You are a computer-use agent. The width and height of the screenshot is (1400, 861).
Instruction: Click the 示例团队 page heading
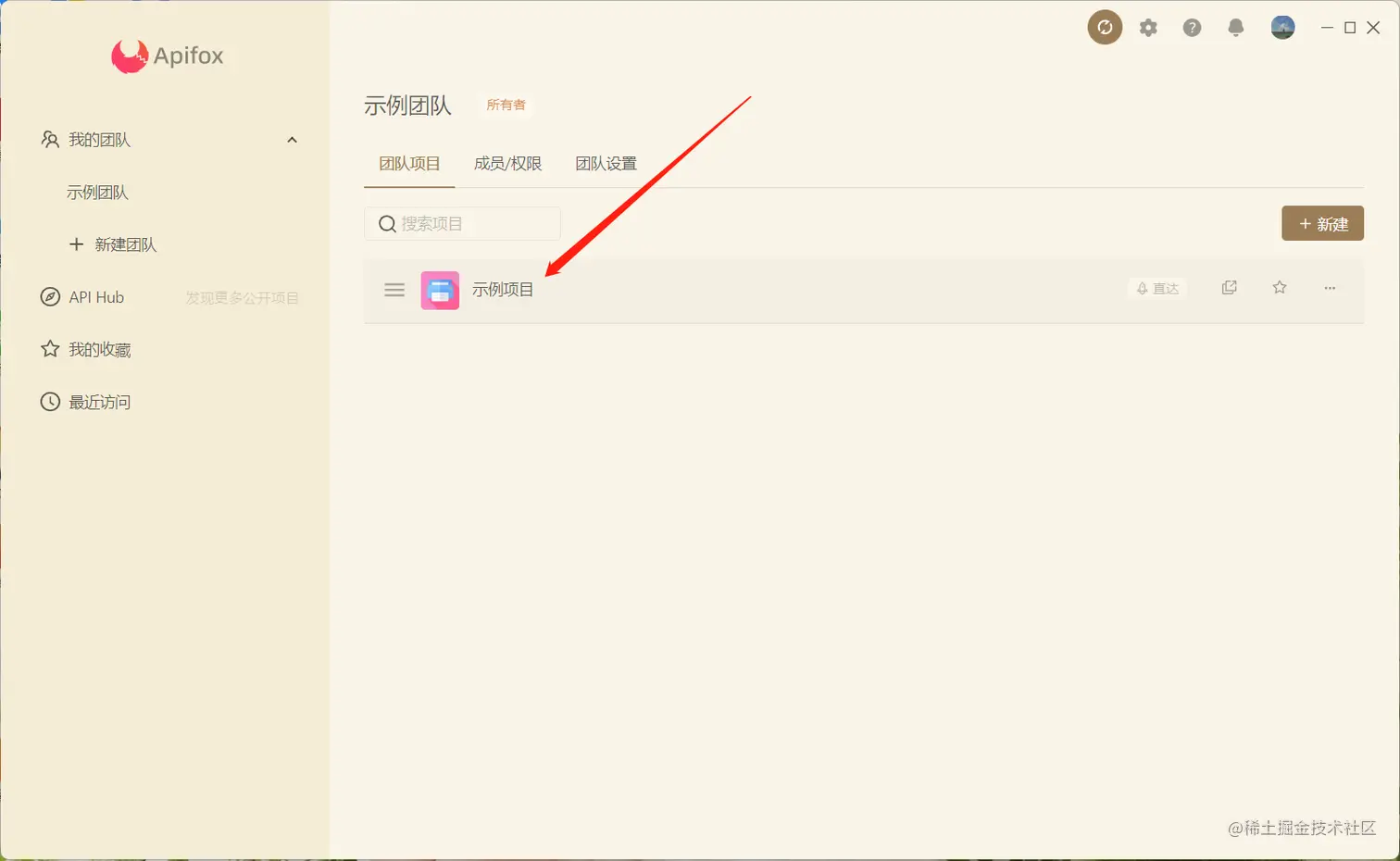coord(407,106)
